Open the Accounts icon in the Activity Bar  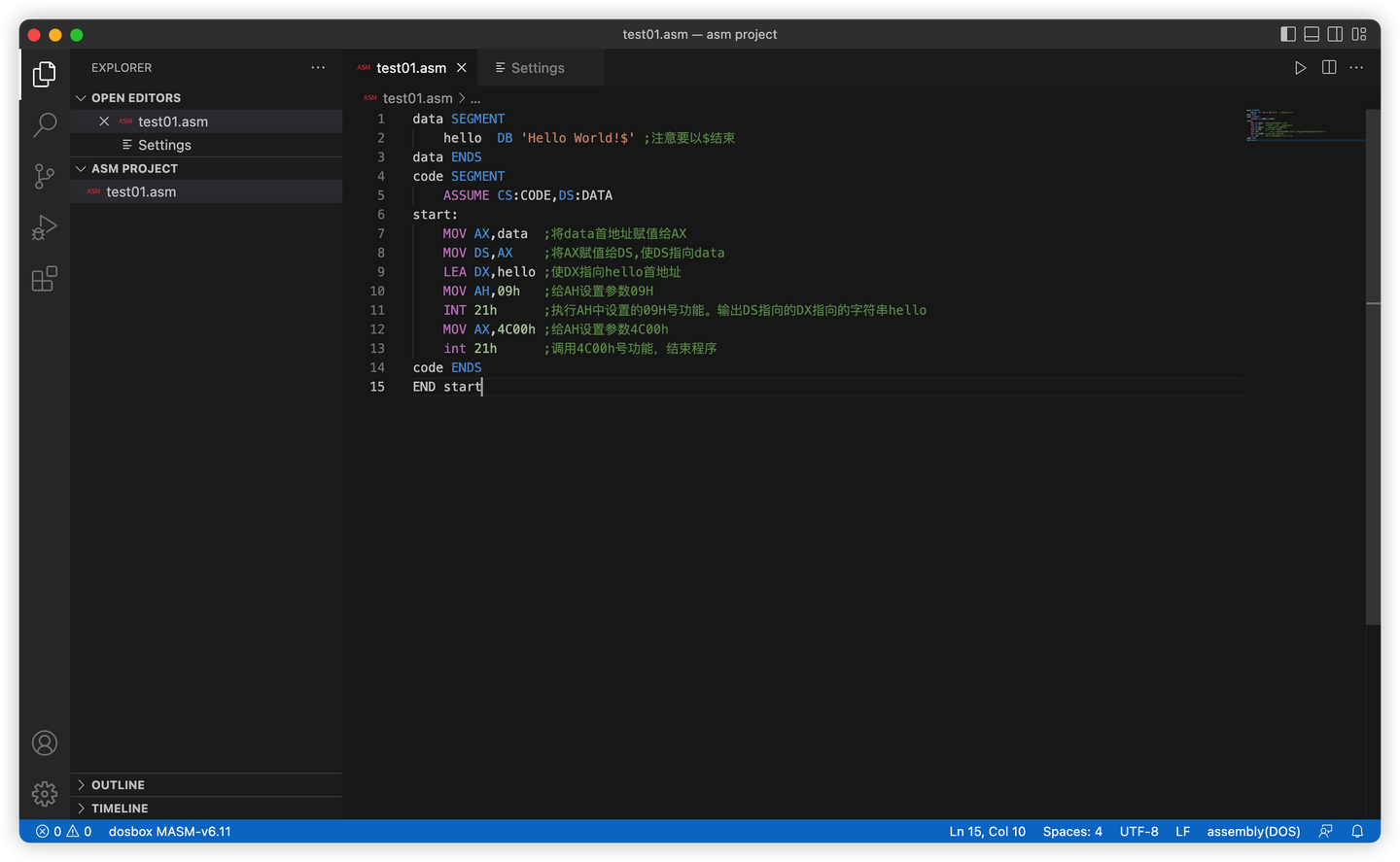(44, 742)
